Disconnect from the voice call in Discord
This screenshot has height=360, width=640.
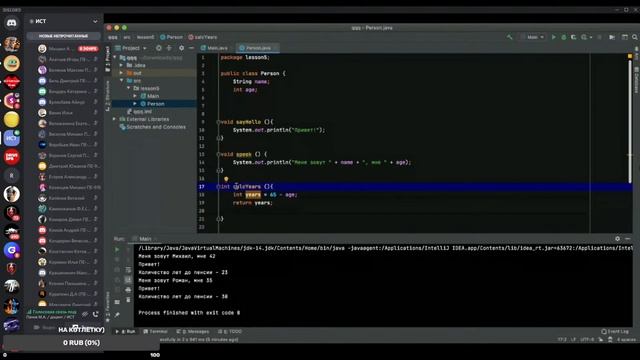pos(96,314)
